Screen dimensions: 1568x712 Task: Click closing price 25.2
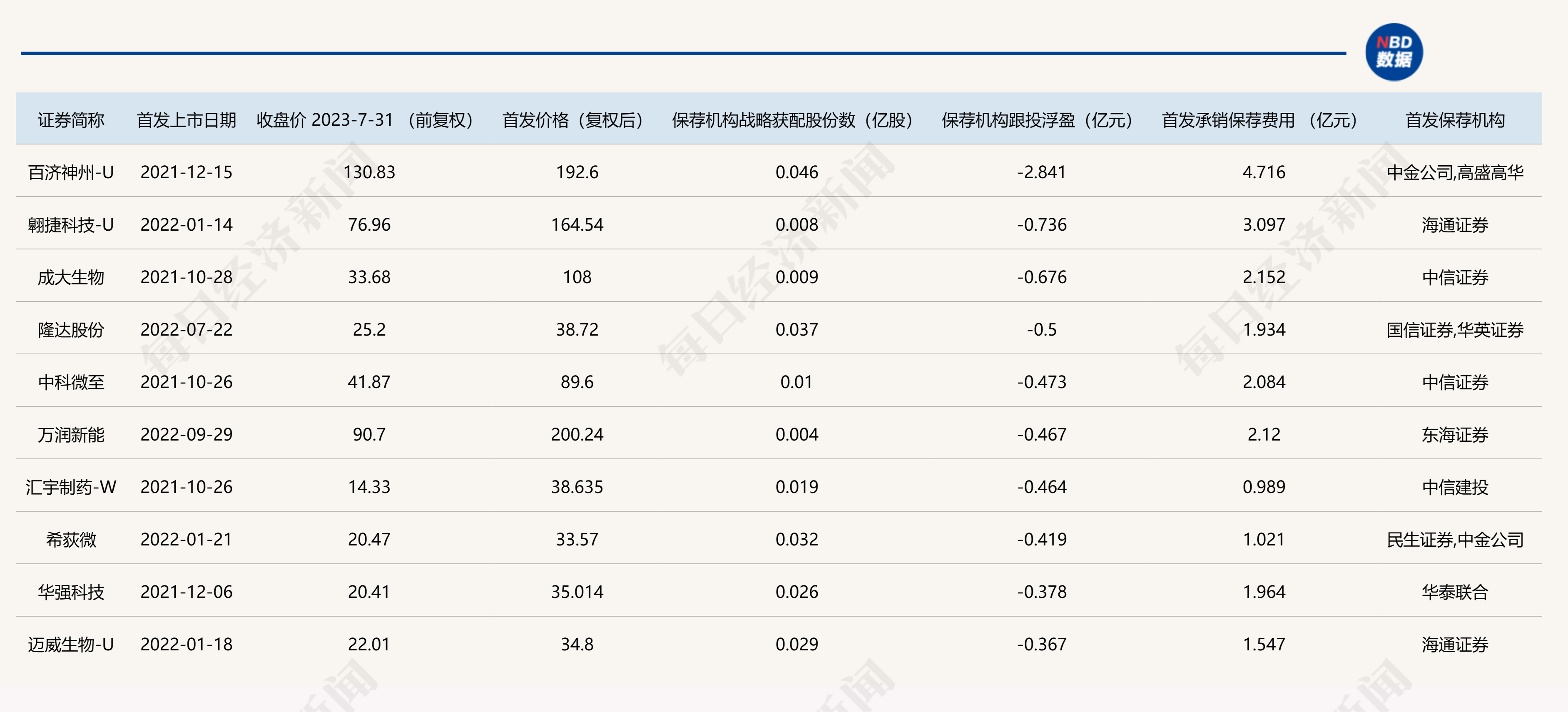click(369, 329)
